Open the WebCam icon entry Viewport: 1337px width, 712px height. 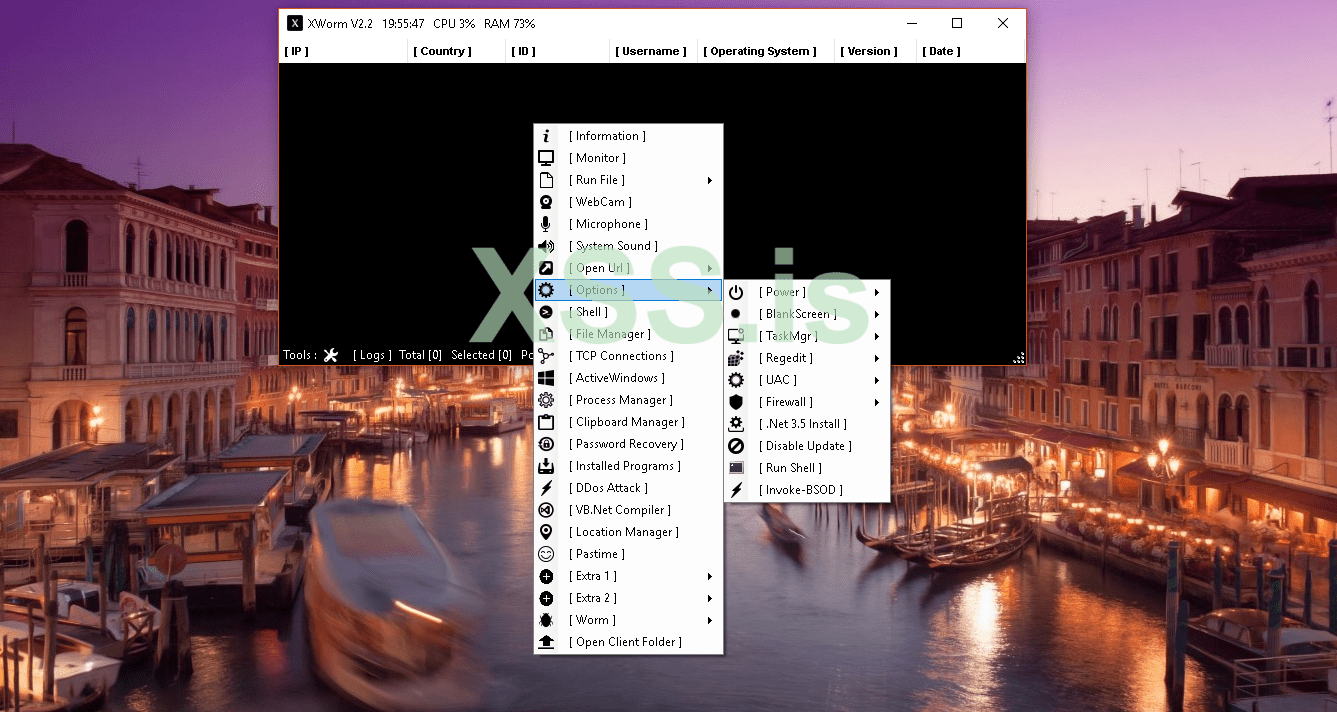click(546, 202)
